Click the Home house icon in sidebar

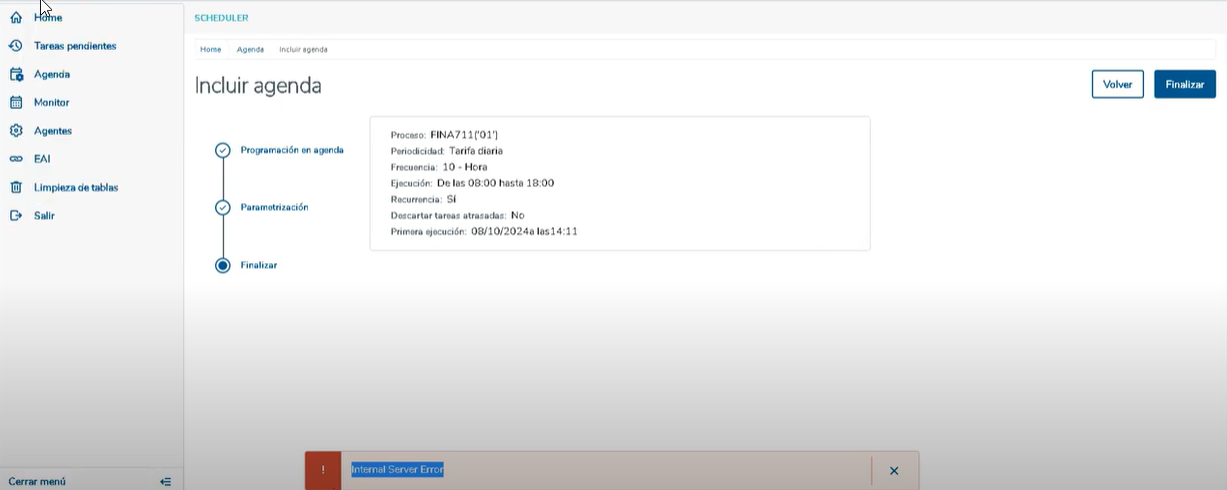16,18
